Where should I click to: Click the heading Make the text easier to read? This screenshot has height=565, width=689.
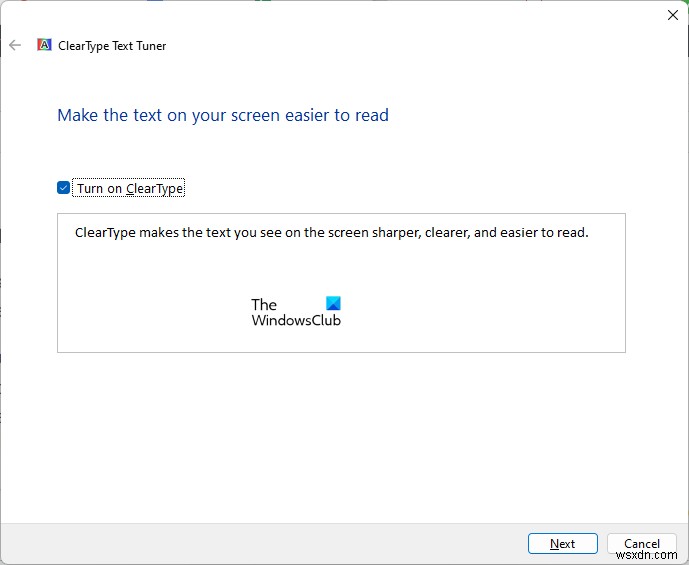pyautogui.click(x=223, y=116)
